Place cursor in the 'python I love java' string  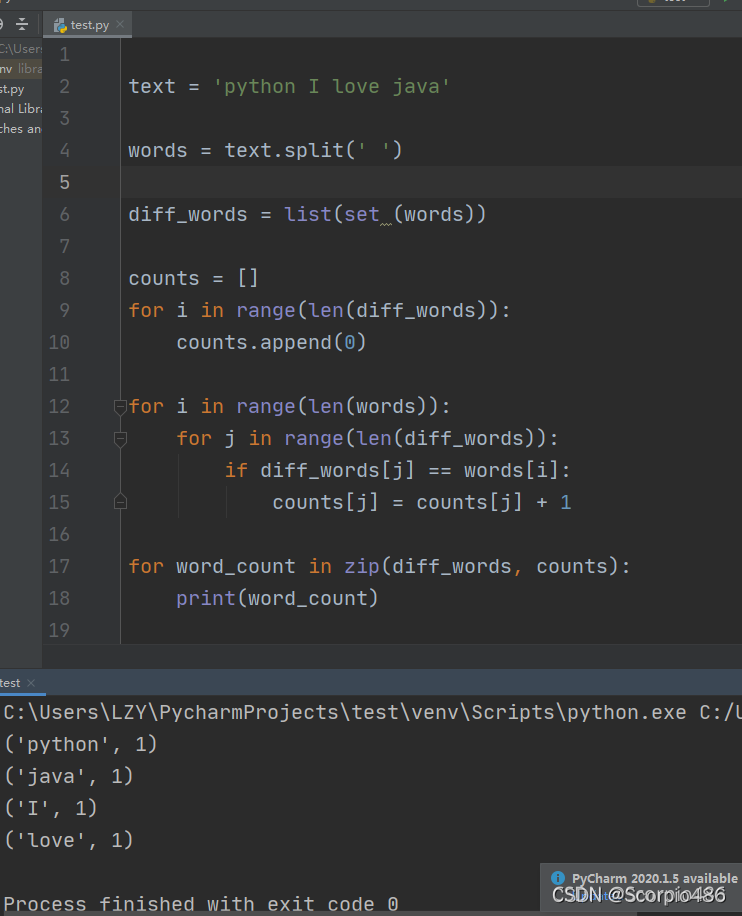pyautogui.click(x=331, y=86)
